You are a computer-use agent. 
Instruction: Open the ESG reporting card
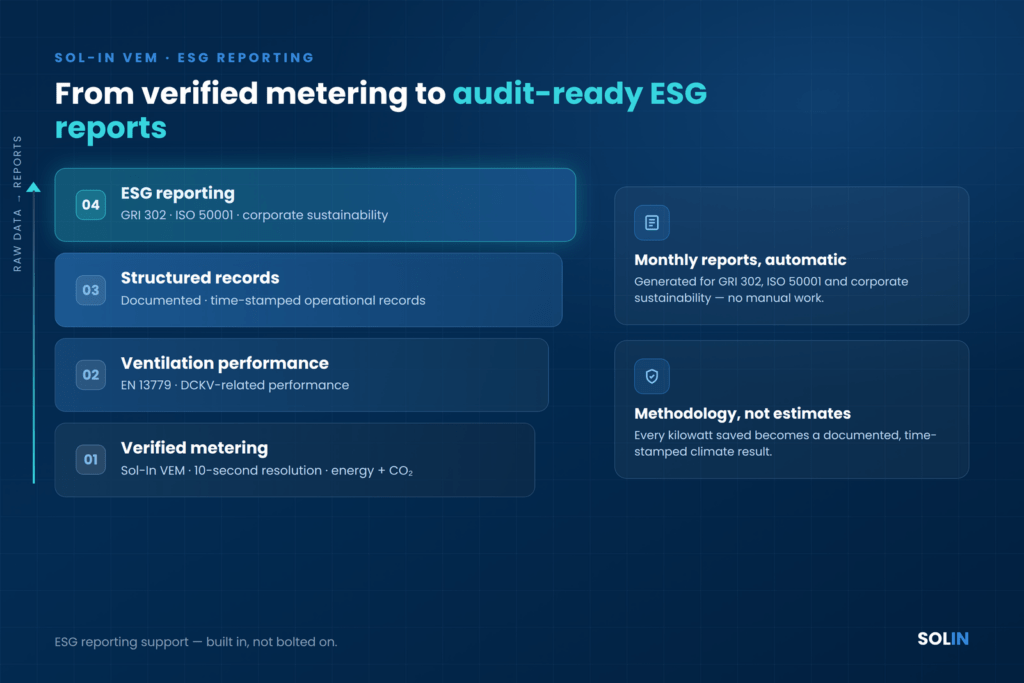(315, 205)
